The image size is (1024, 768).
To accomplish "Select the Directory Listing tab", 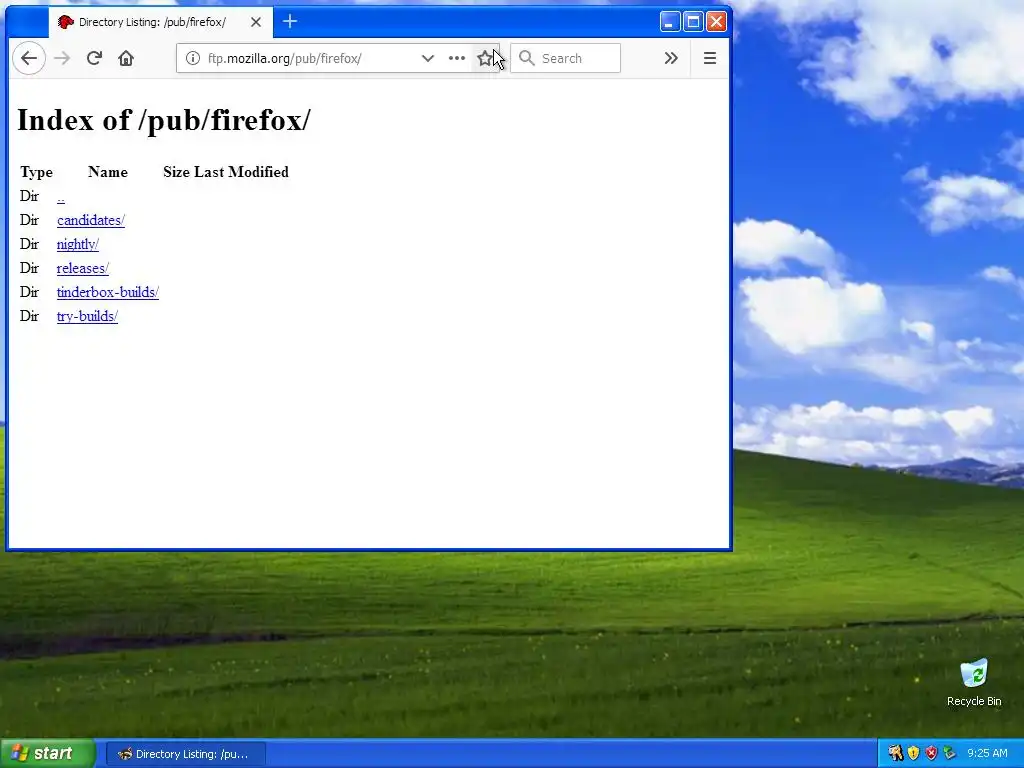I will [x=159, y=22].
